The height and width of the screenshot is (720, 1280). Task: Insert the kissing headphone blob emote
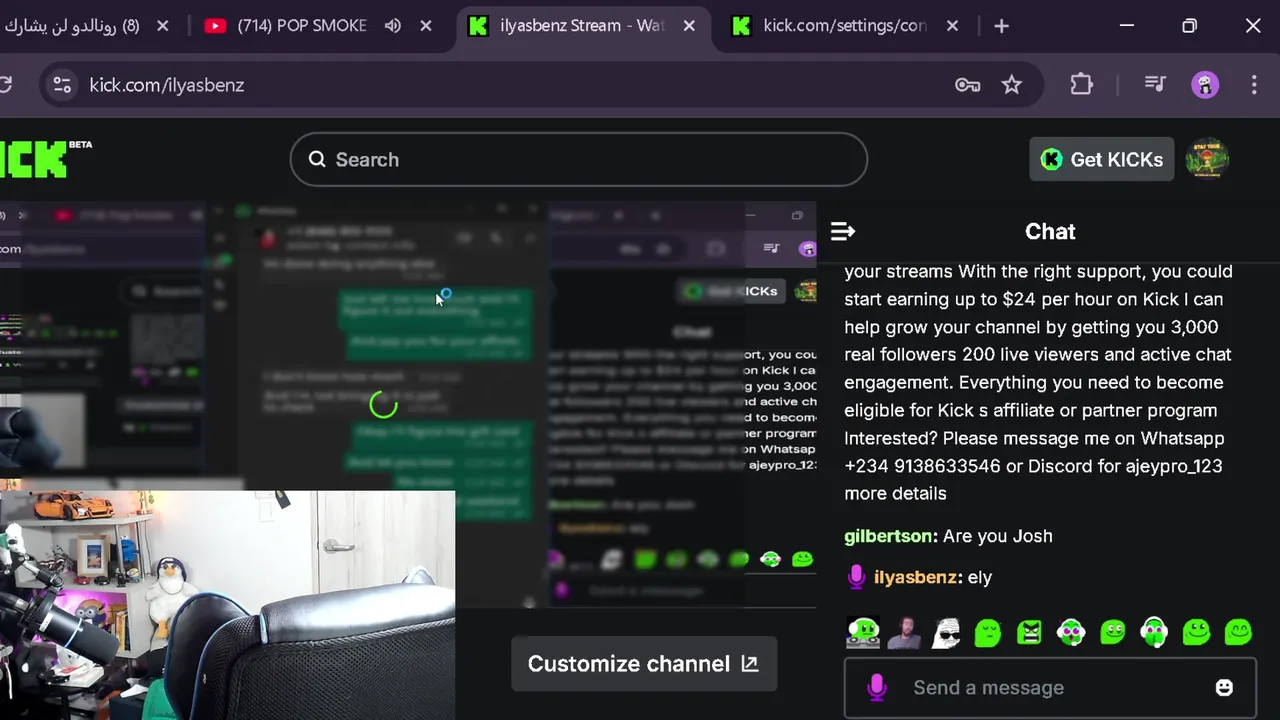(1154, 632)
